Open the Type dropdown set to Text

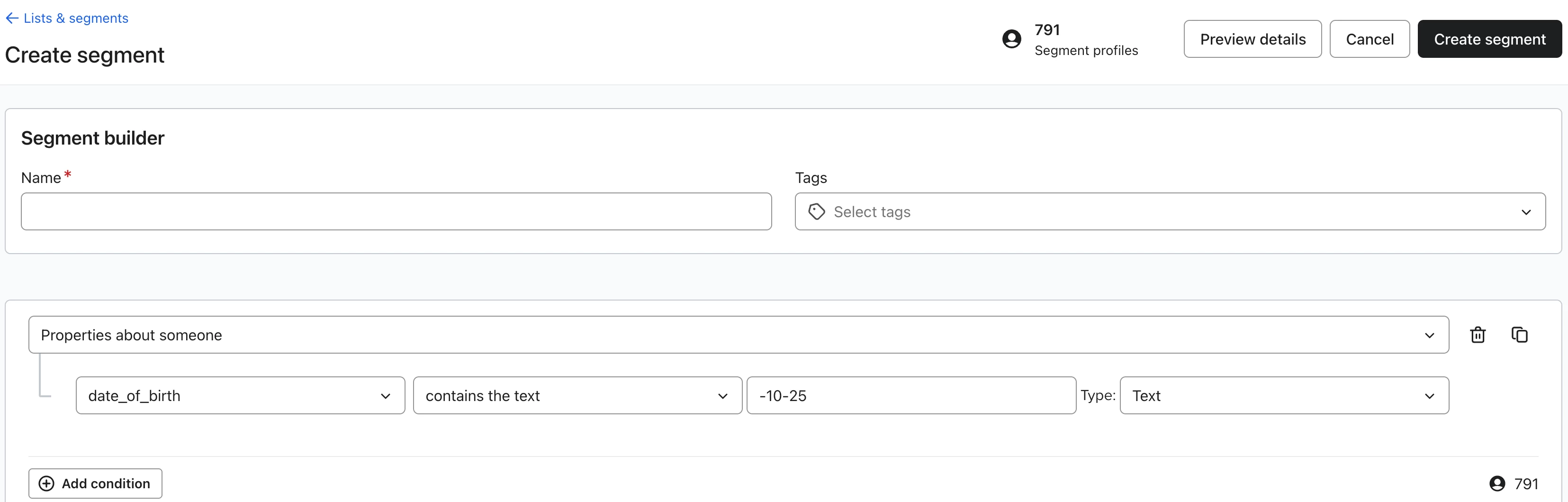tap(1283, 395)
